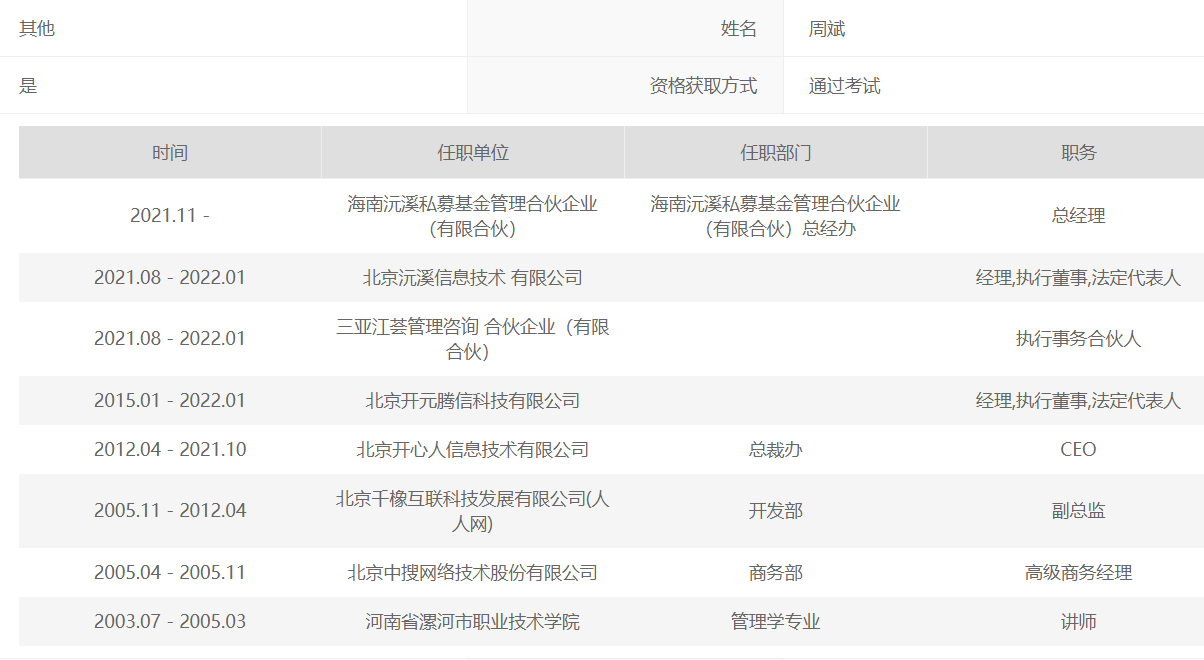Click the 任职单位 column header
1204x660 pixels.
point(473,153)
